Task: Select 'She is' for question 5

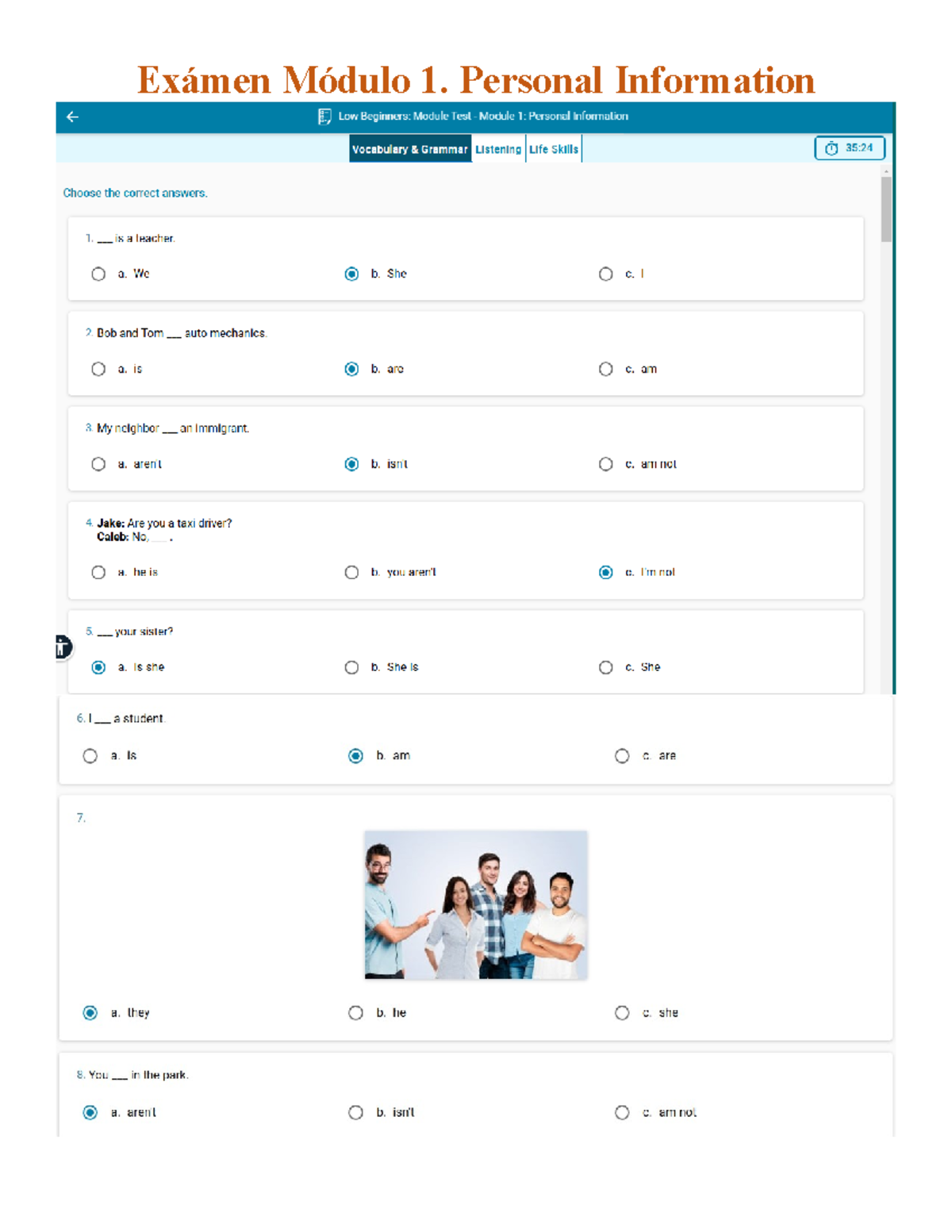Action: pos(351,666)
